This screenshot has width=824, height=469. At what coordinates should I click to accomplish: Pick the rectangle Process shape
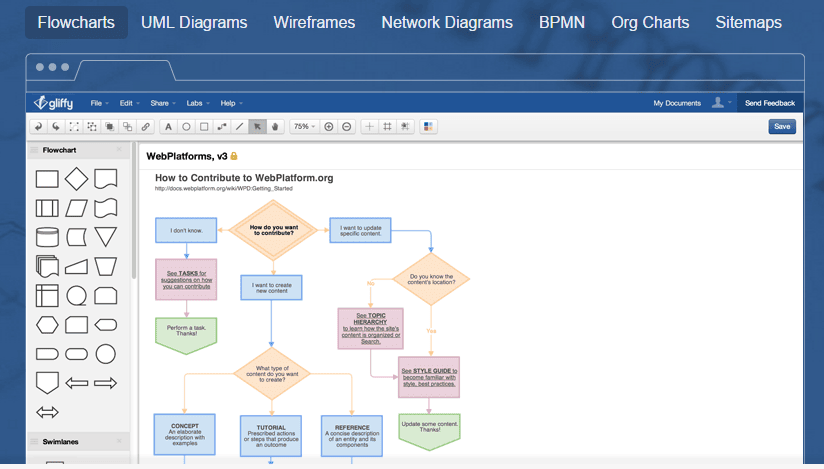(47, 179)
